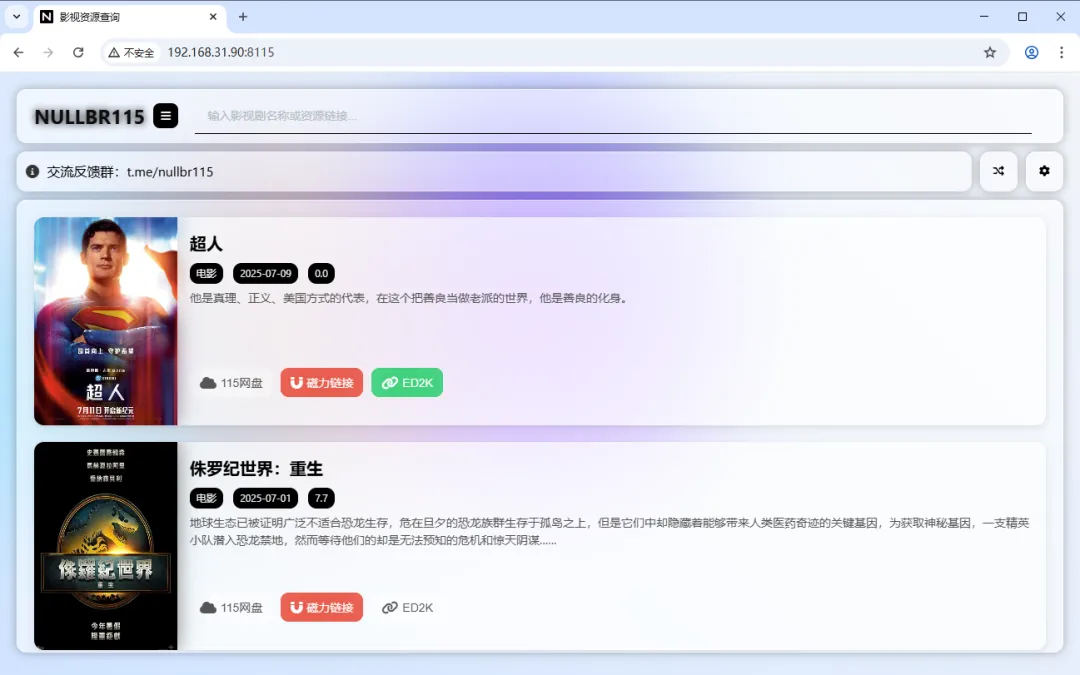Click the shuffle random recommendation icon
The width and height of the screenshot is (1080, 675).
coord(997,171)
